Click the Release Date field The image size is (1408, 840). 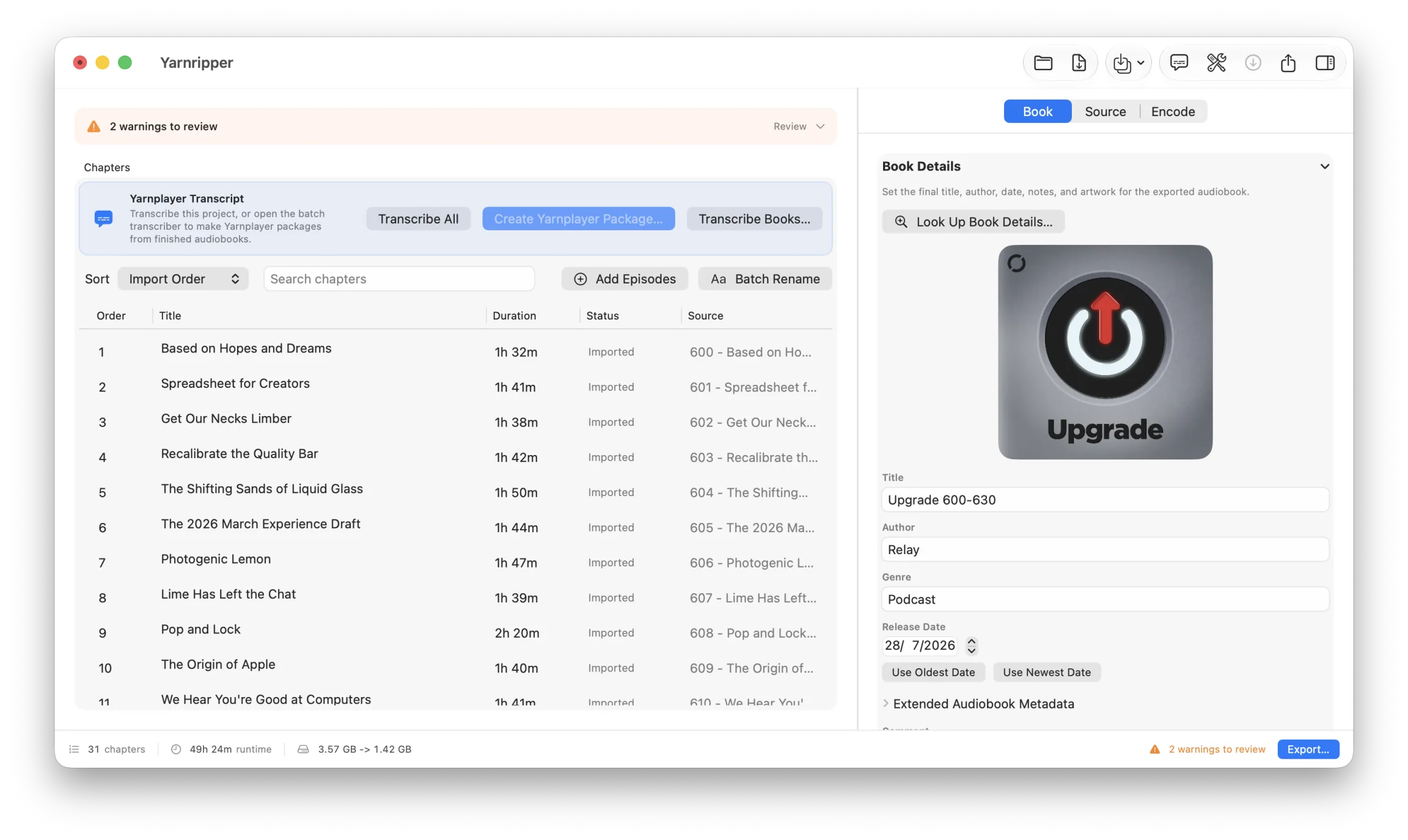point(920,646)
